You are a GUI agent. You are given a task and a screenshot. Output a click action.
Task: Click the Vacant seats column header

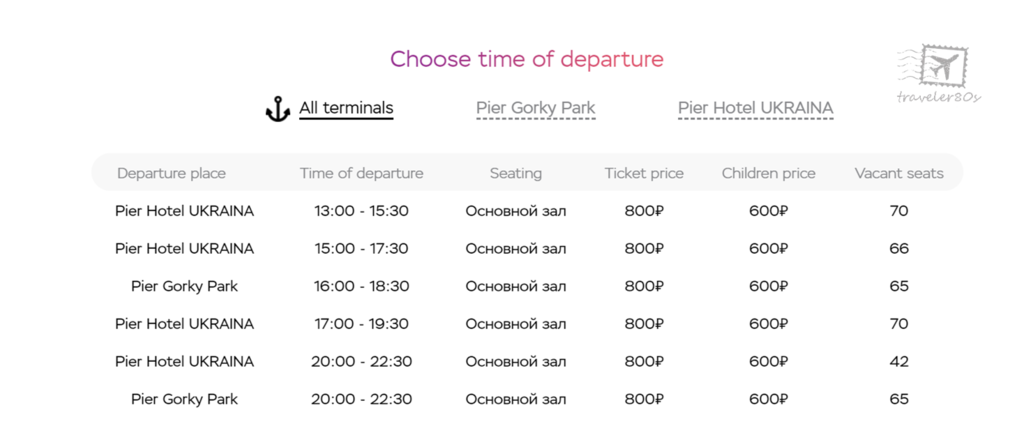pyautogui.click(x=899, y=173)
